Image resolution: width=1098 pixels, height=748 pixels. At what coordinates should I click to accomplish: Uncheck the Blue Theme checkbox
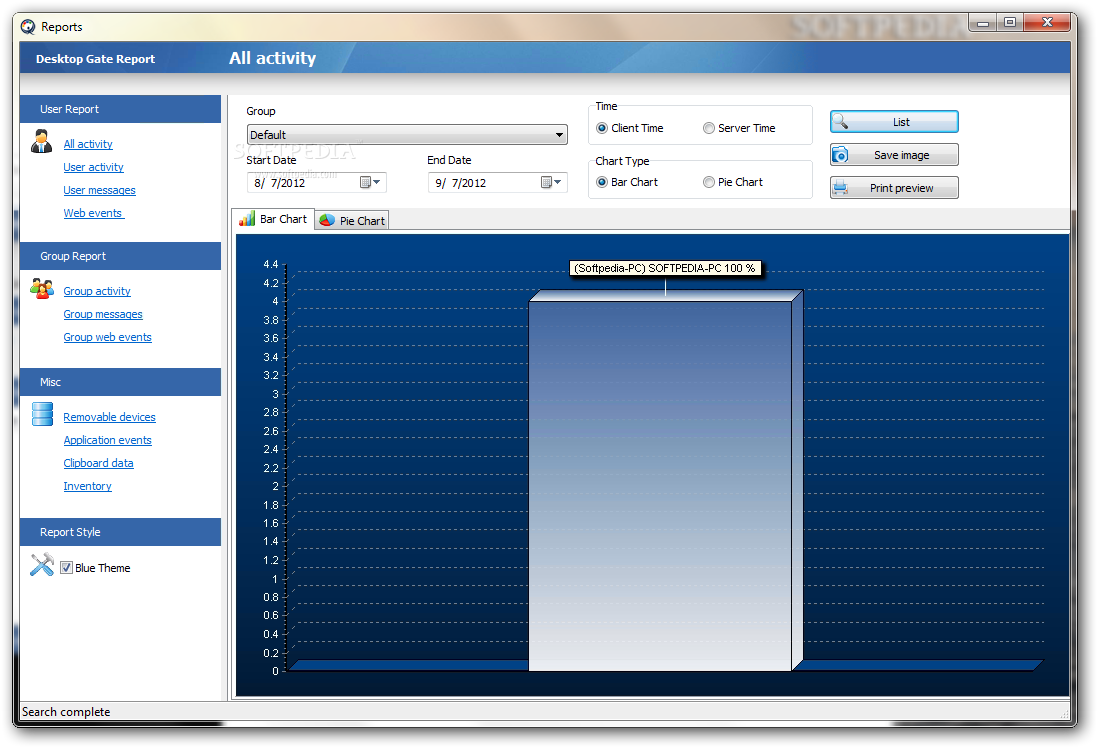[67, 568]
